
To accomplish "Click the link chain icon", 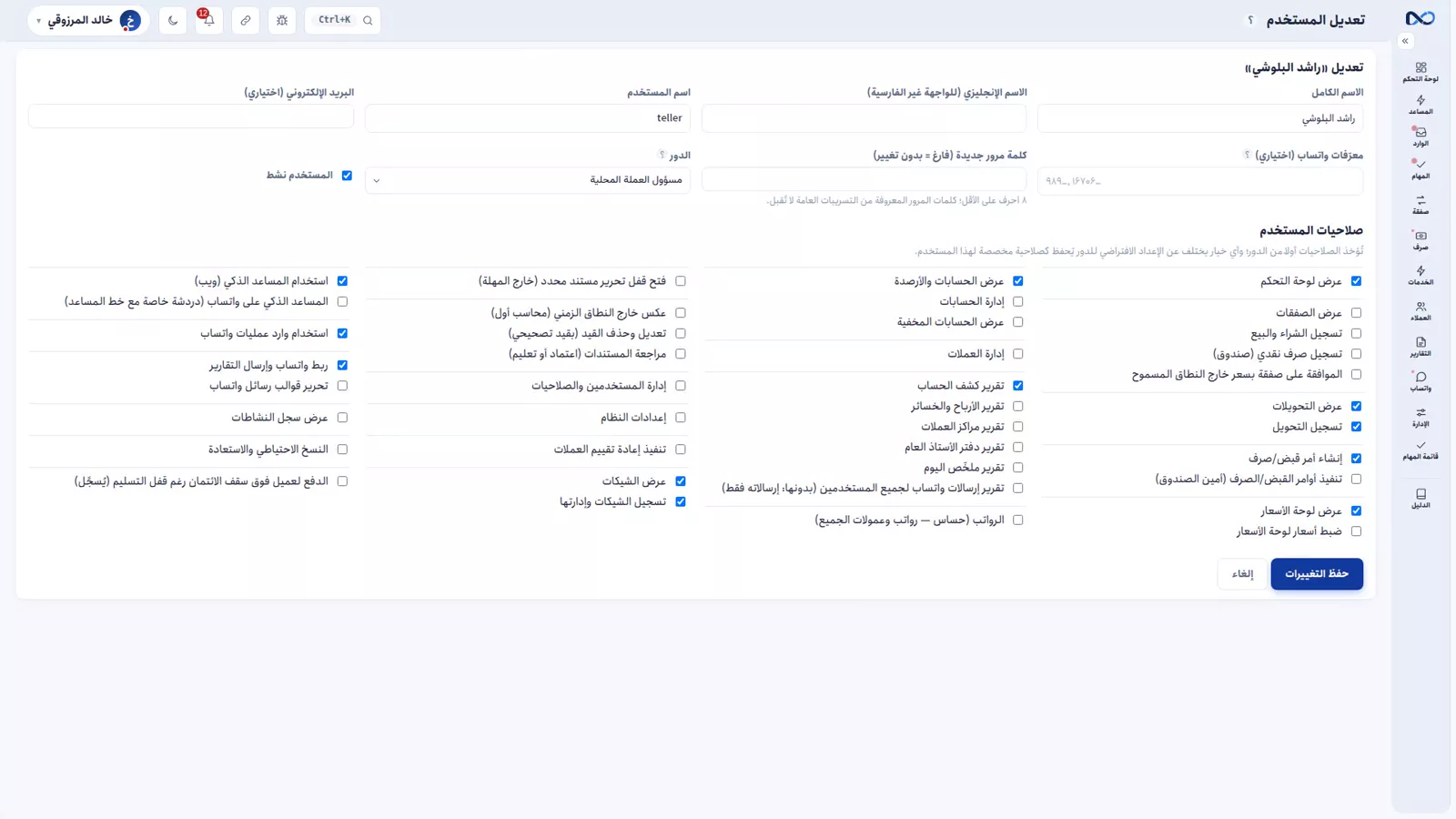I will point(246,20).
